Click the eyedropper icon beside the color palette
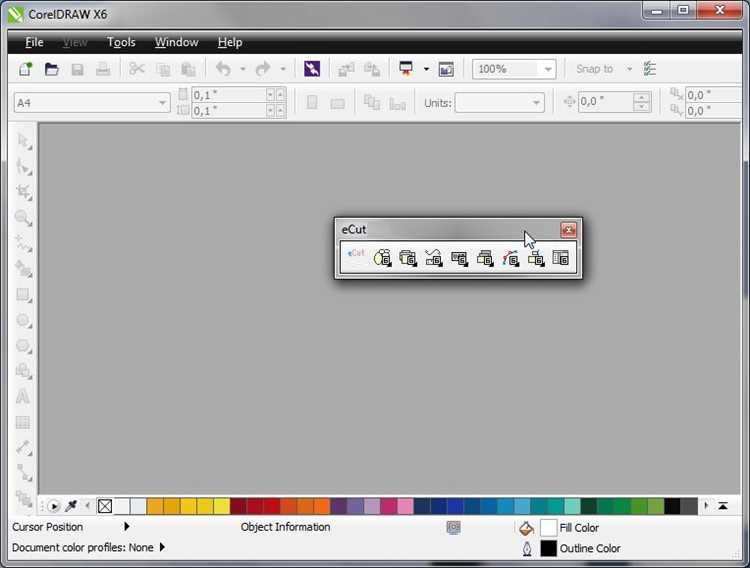Image resolution: width=750 pixels, height=568 pixels. 72,506
